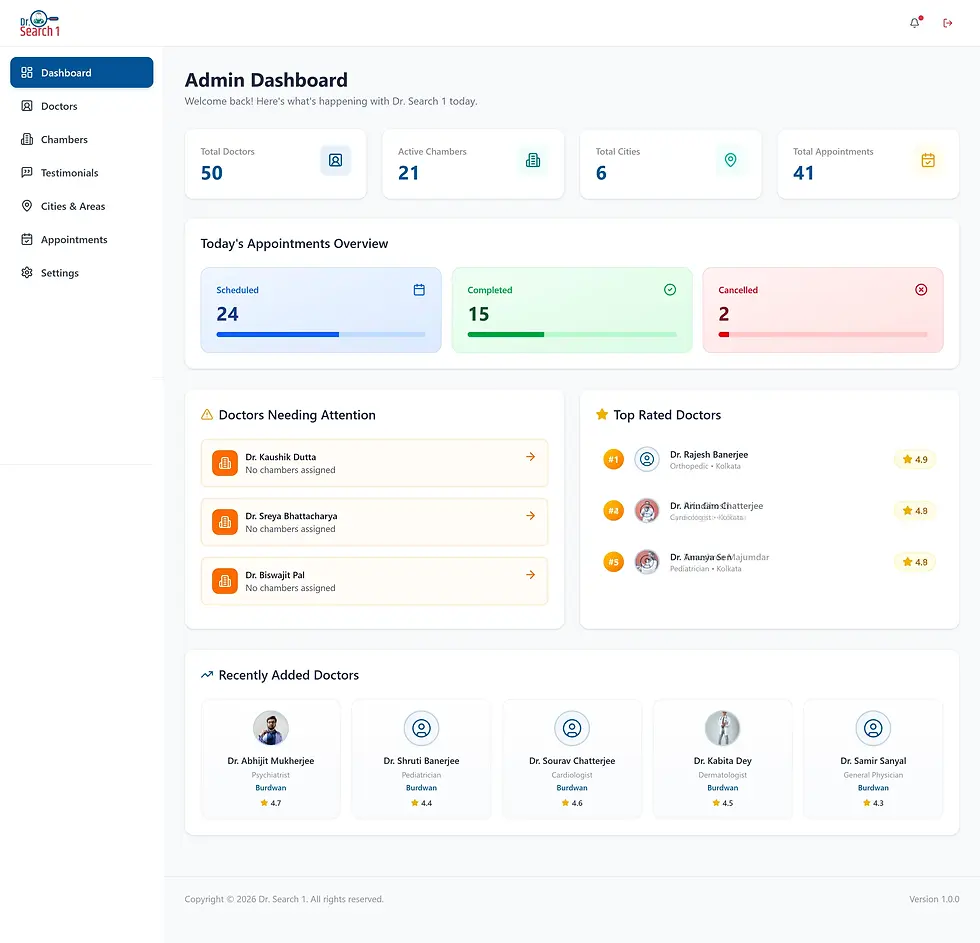
Task: Click the Dashboard grid icon in sidebar
Action: click(x=27, y=72)
